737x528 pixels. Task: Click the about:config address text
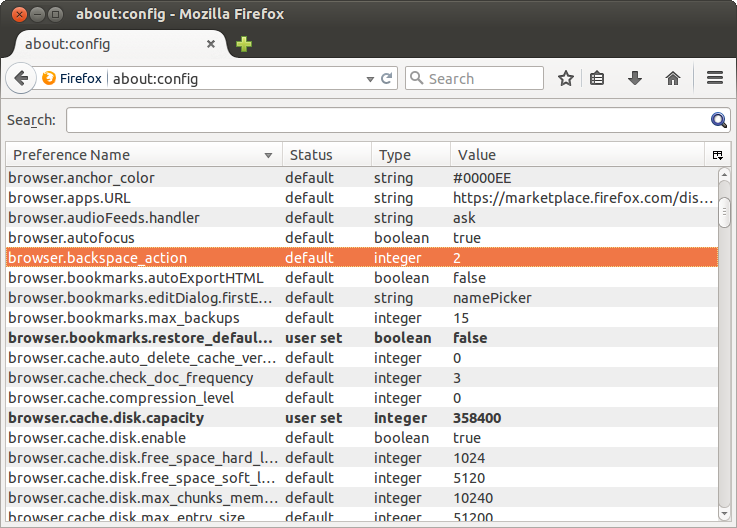tap(155, 79)
